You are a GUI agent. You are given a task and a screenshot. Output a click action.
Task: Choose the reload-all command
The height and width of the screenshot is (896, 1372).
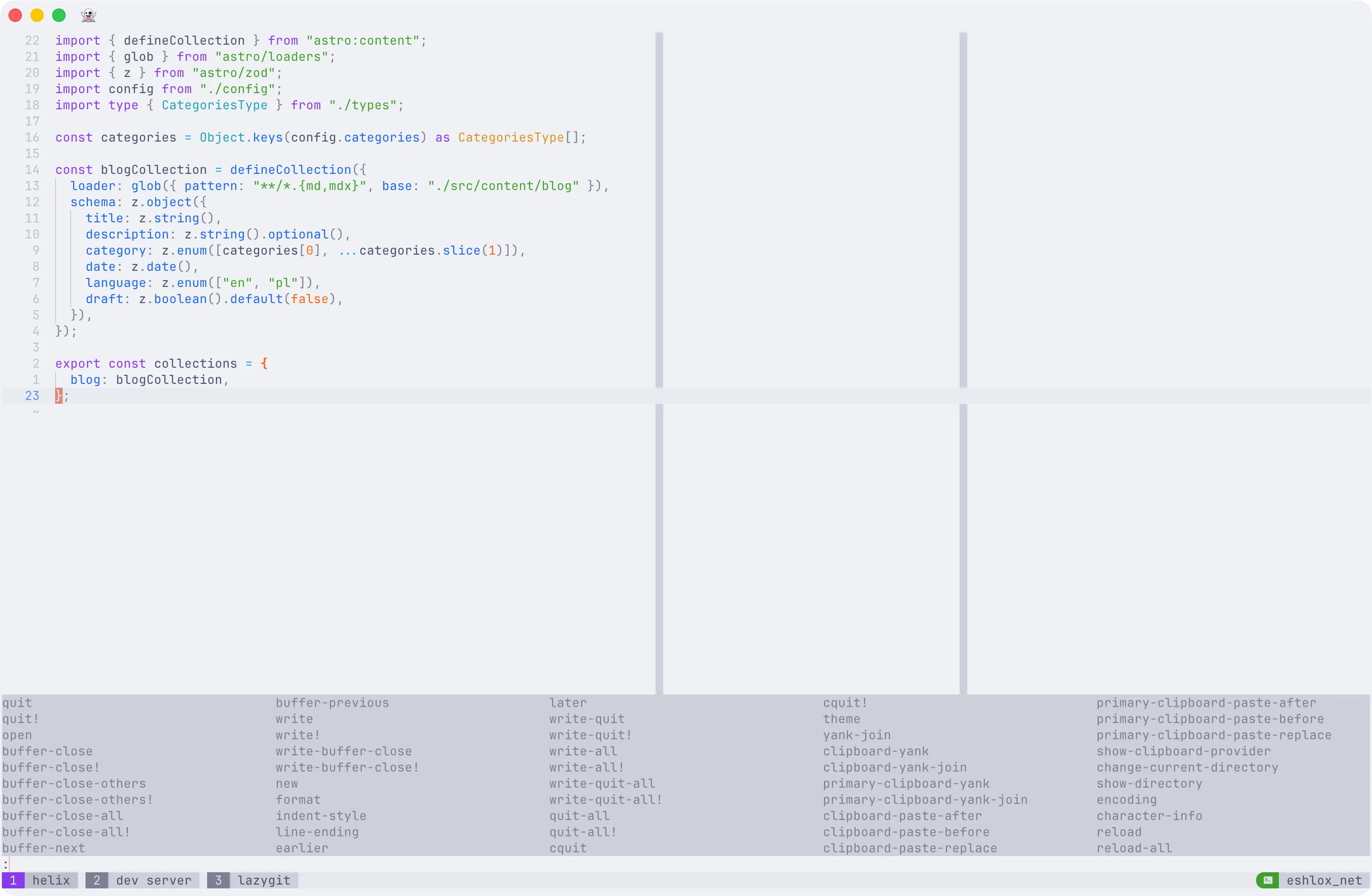1134,848
